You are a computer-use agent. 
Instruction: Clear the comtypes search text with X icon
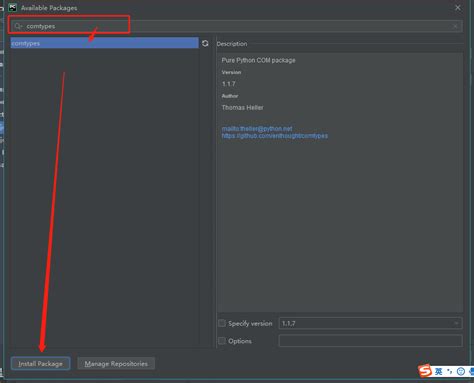pos(455,26)
